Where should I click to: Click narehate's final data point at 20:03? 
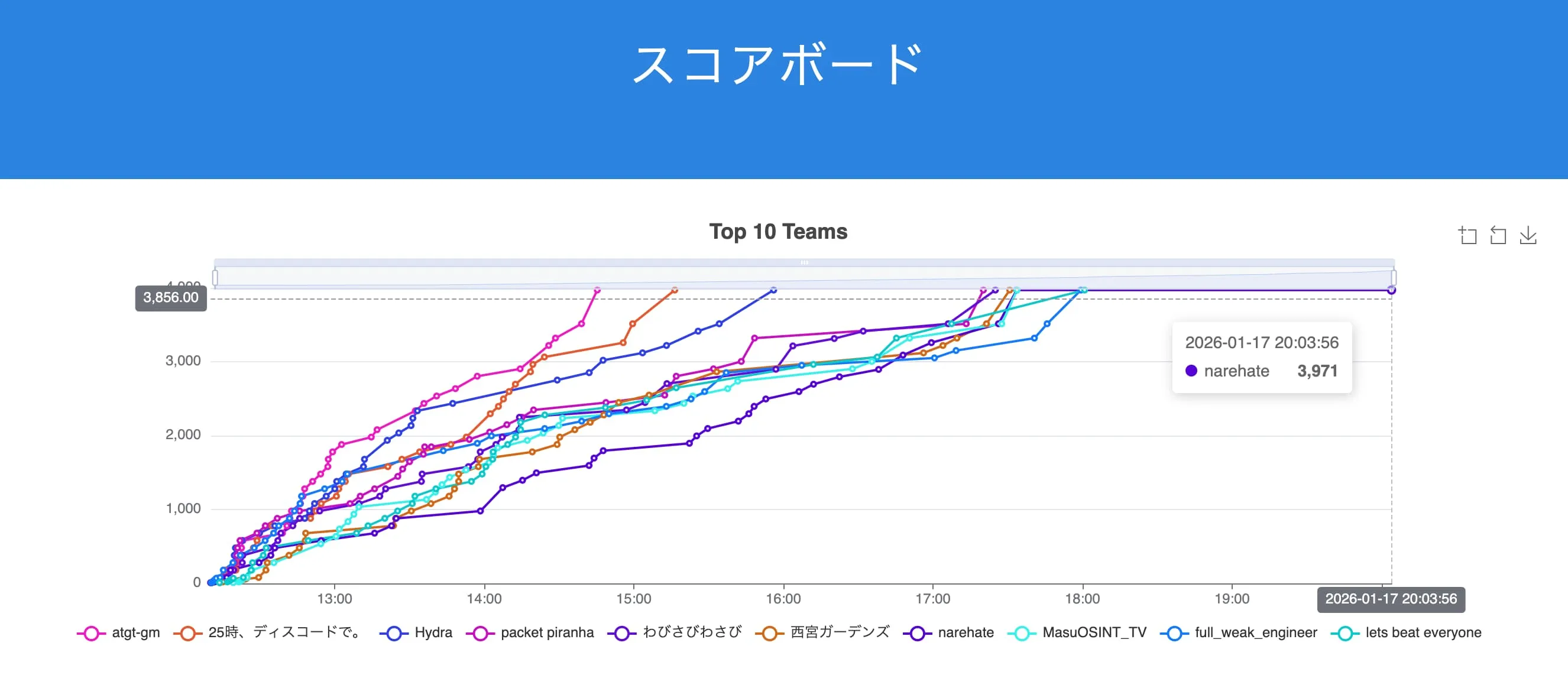pos(1391,290)
